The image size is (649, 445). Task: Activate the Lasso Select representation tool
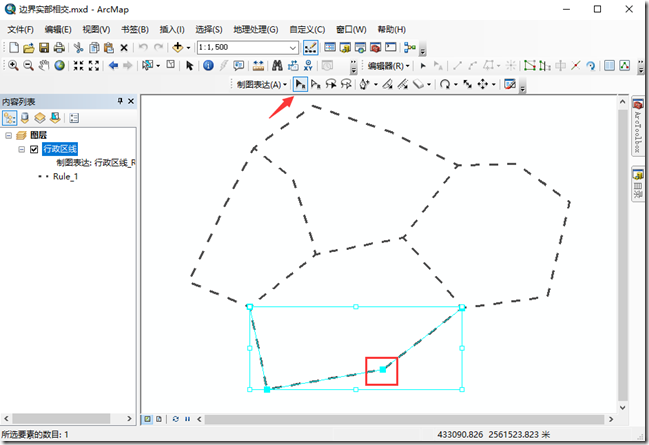tap(331, 84)
